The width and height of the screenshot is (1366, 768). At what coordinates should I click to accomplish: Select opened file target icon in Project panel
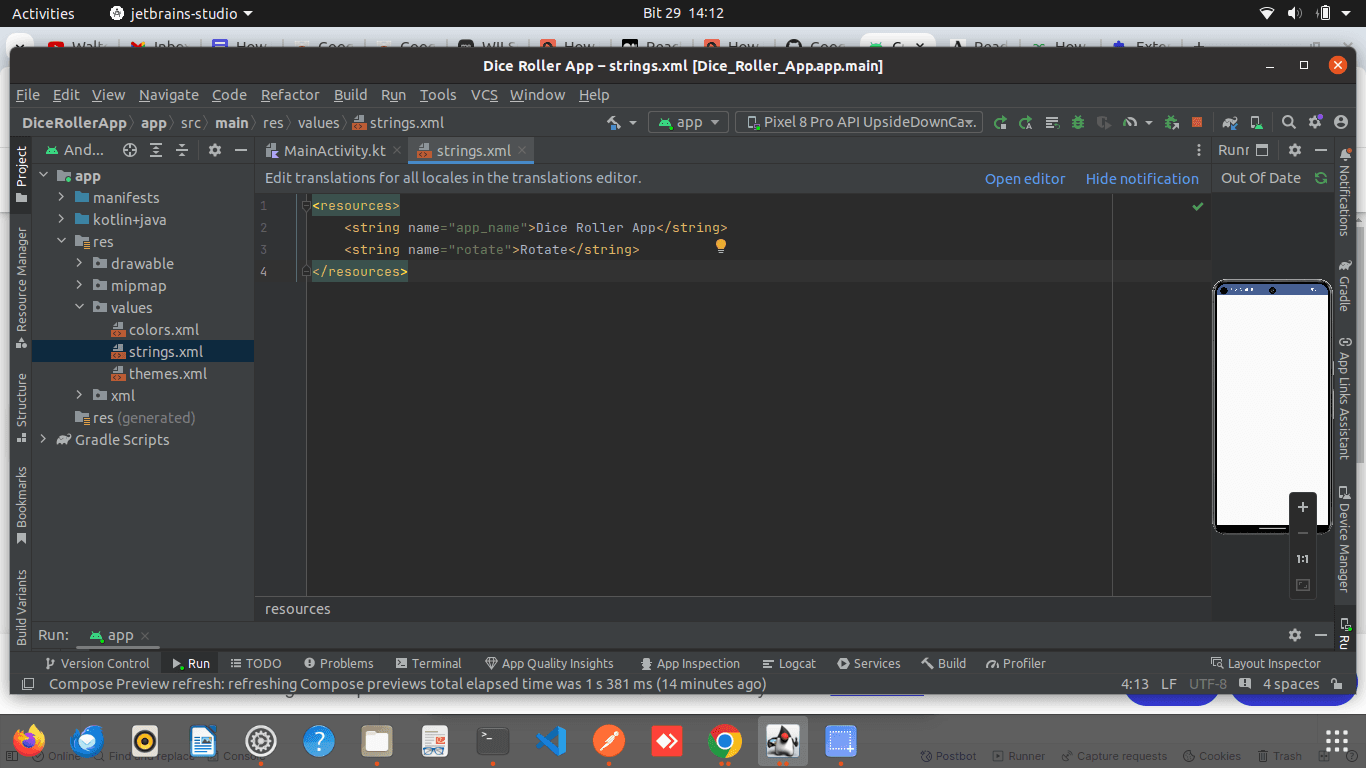click(x=130, y=150)
